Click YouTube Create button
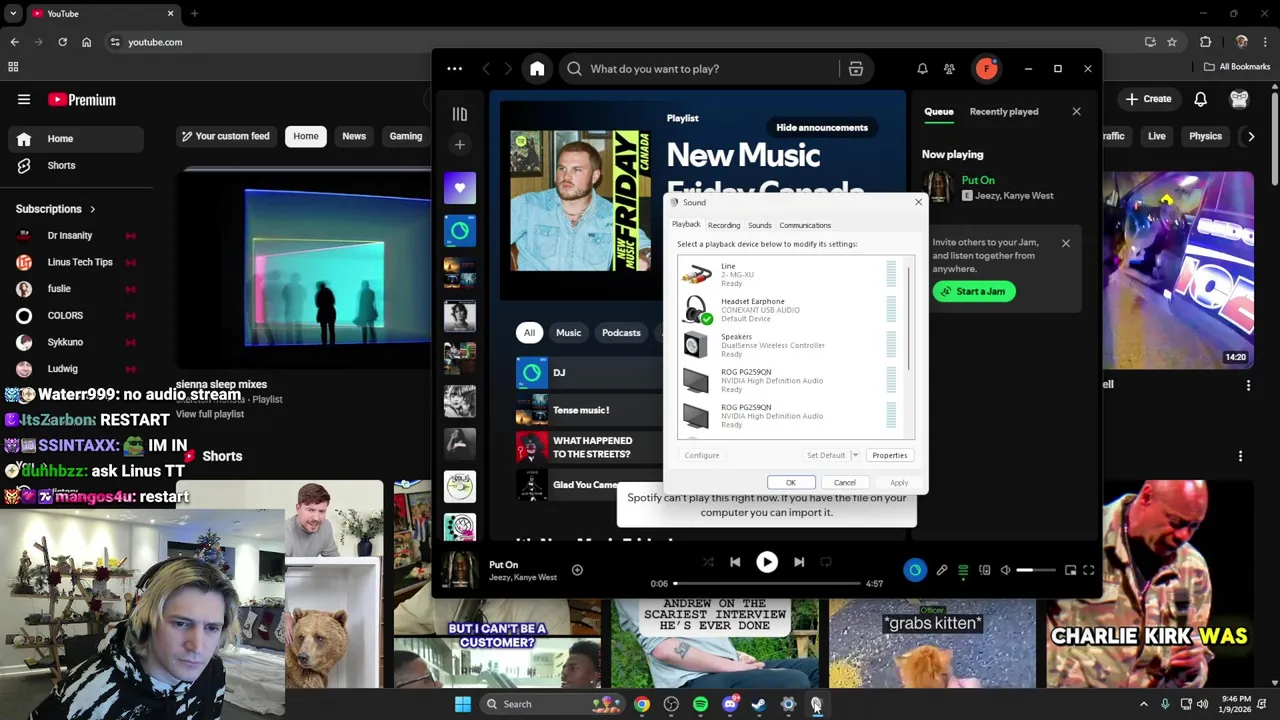The image size is (1280, 720). [1148, 99]
